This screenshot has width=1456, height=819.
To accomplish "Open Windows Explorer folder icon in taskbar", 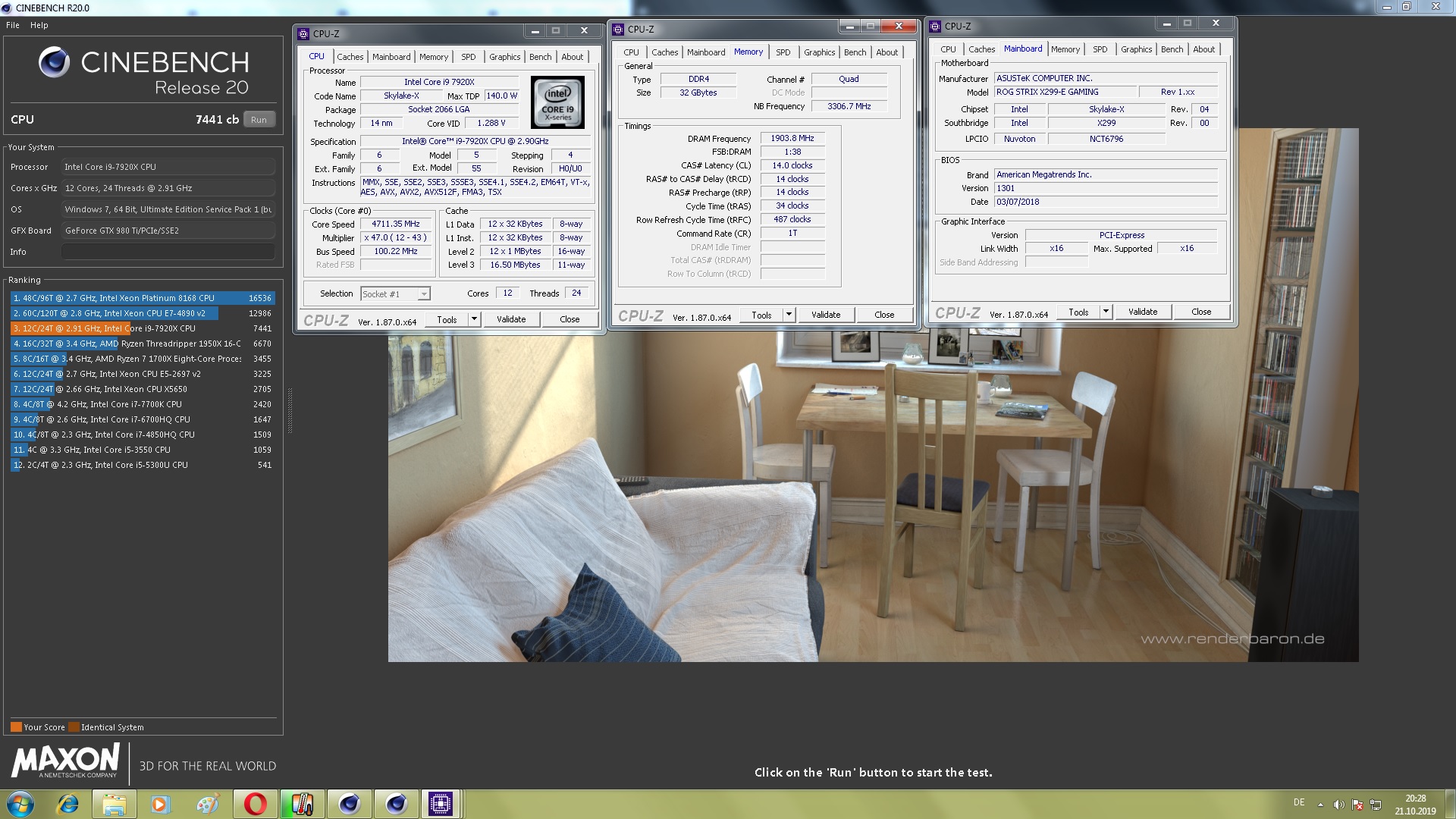I will (x=114, y=804).
